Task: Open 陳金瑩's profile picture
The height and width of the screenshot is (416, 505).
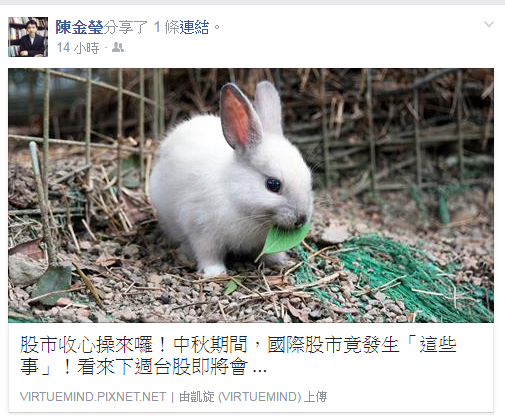Action: pos(28,37)
